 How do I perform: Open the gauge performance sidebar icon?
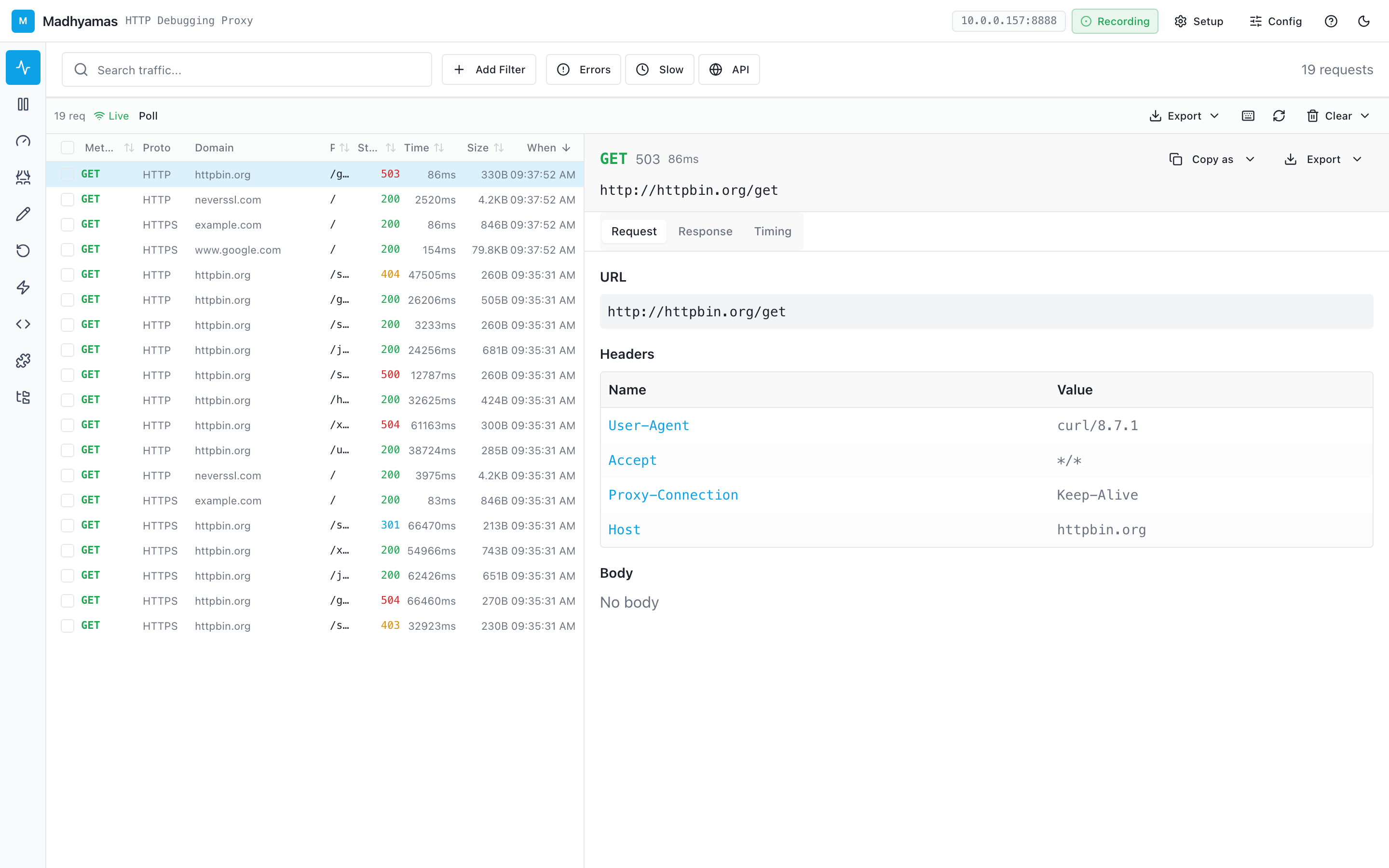click(x=23, y=141)
